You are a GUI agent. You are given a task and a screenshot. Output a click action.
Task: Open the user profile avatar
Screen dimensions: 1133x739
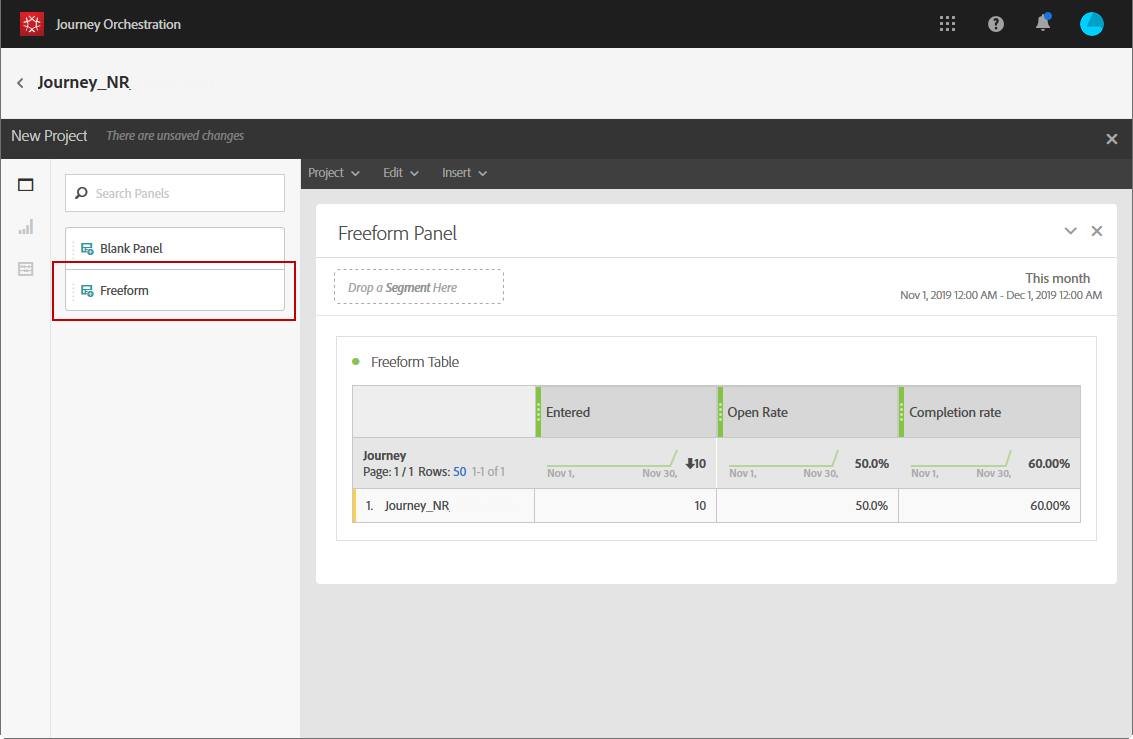click(1091, 24)
